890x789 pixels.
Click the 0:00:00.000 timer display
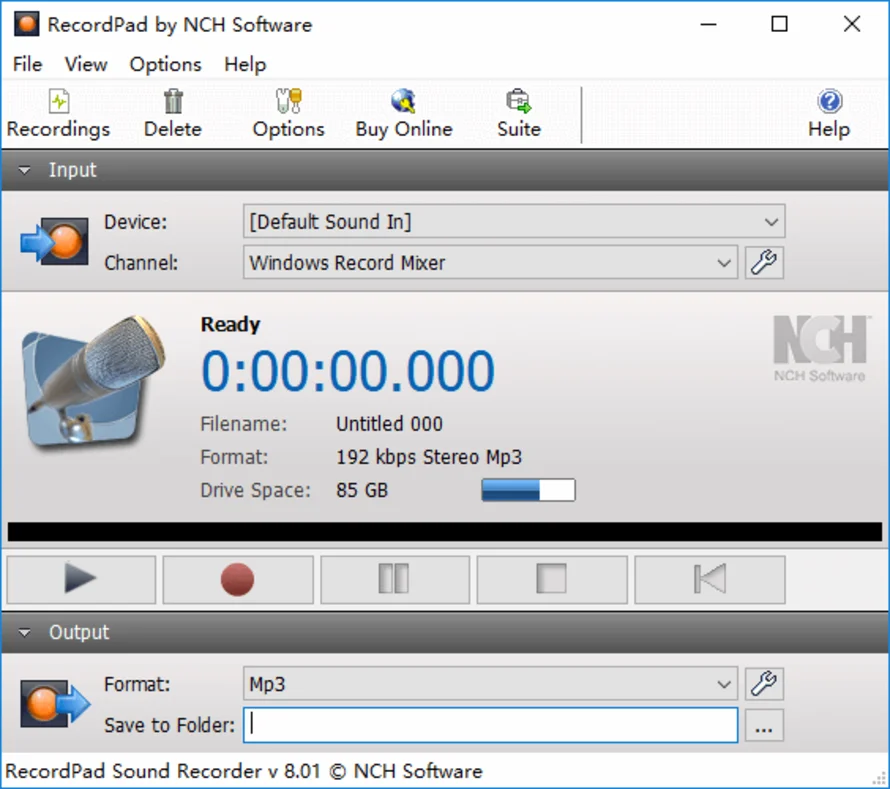(348, 371)
